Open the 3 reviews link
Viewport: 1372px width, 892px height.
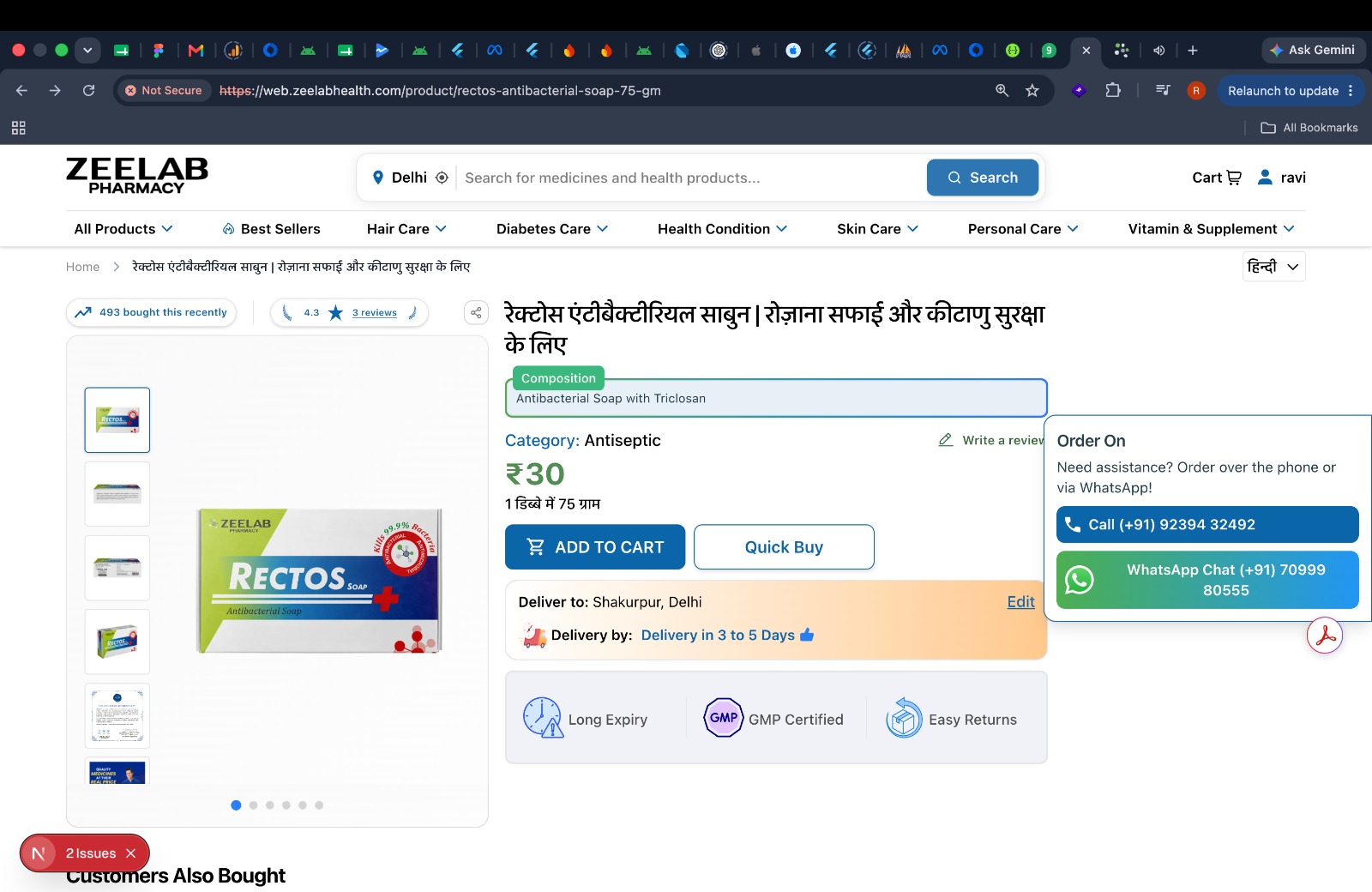tap(375, 313)
